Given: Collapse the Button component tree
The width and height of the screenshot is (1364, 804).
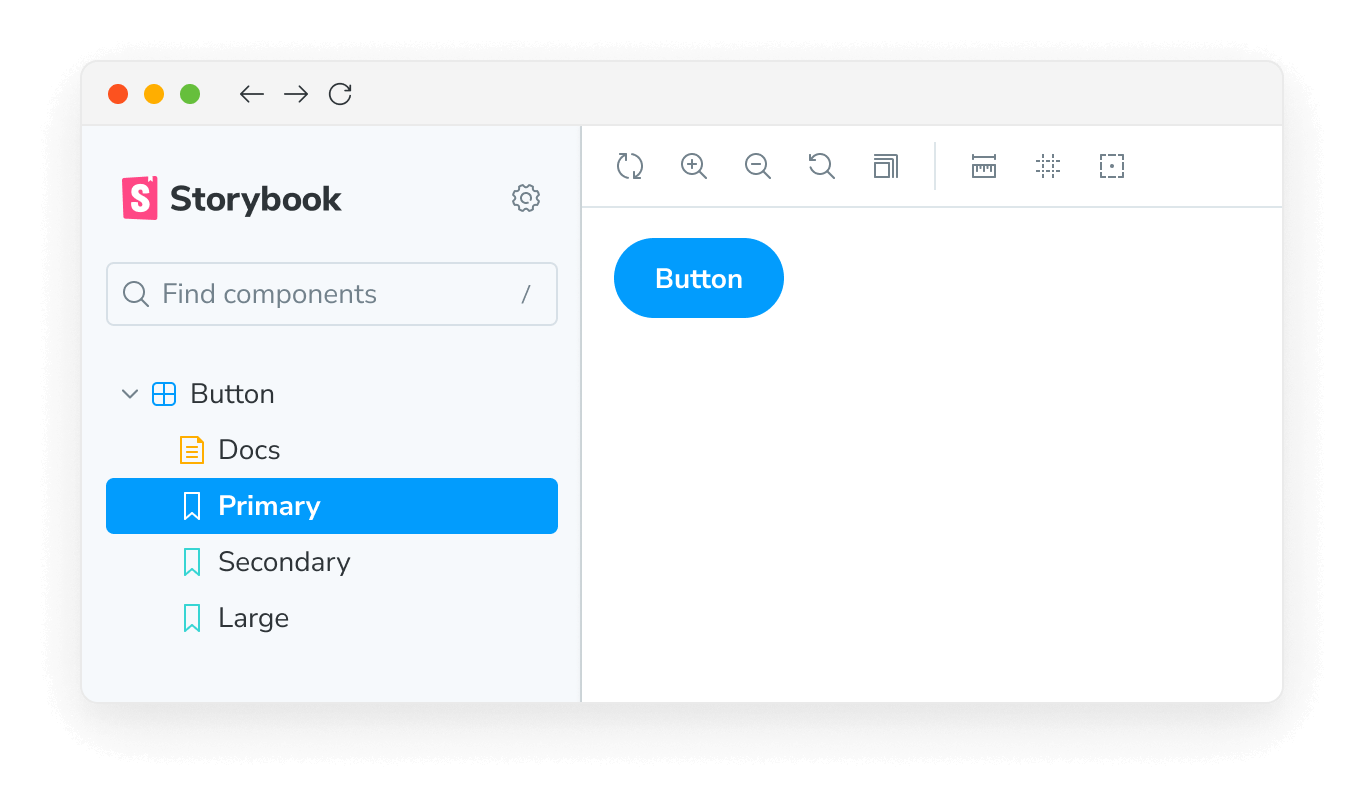Looking at the screenshot, I should (x=129, y=393).
